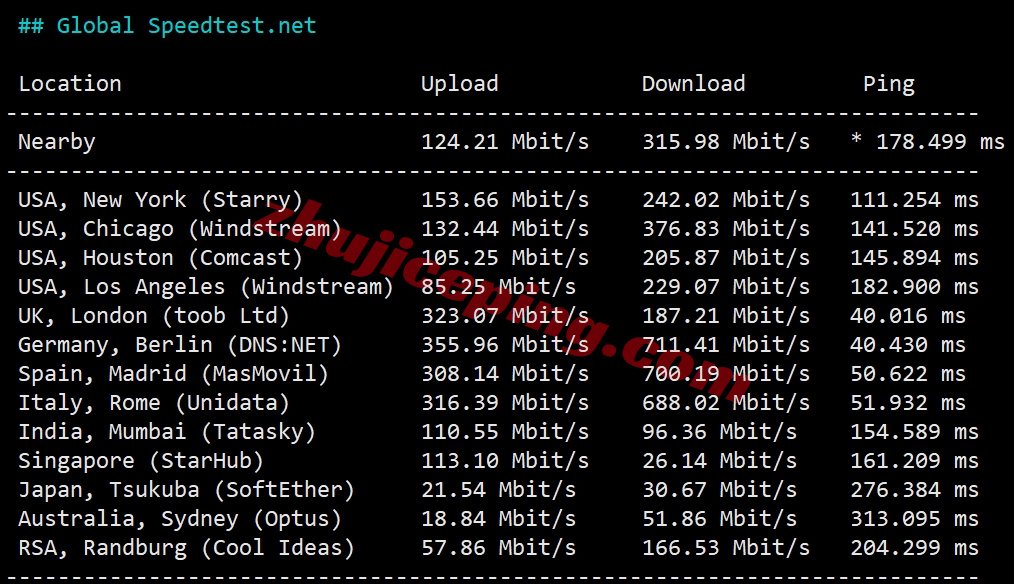
Task: Select the USA, New York (Starry) row
Action: [x=498, y=200]
